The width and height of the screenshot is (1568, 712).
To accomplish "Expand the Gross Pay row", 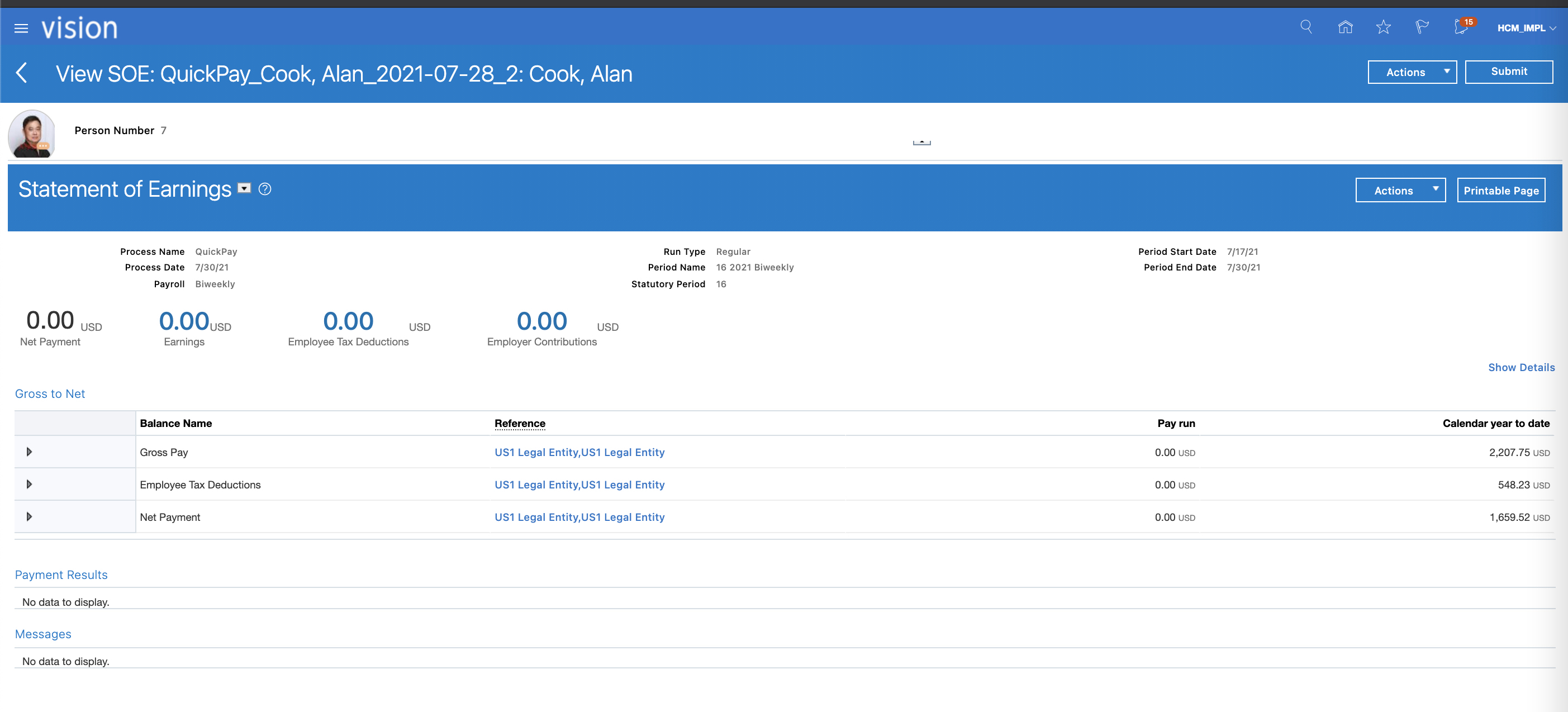I will tap(28, 452).
